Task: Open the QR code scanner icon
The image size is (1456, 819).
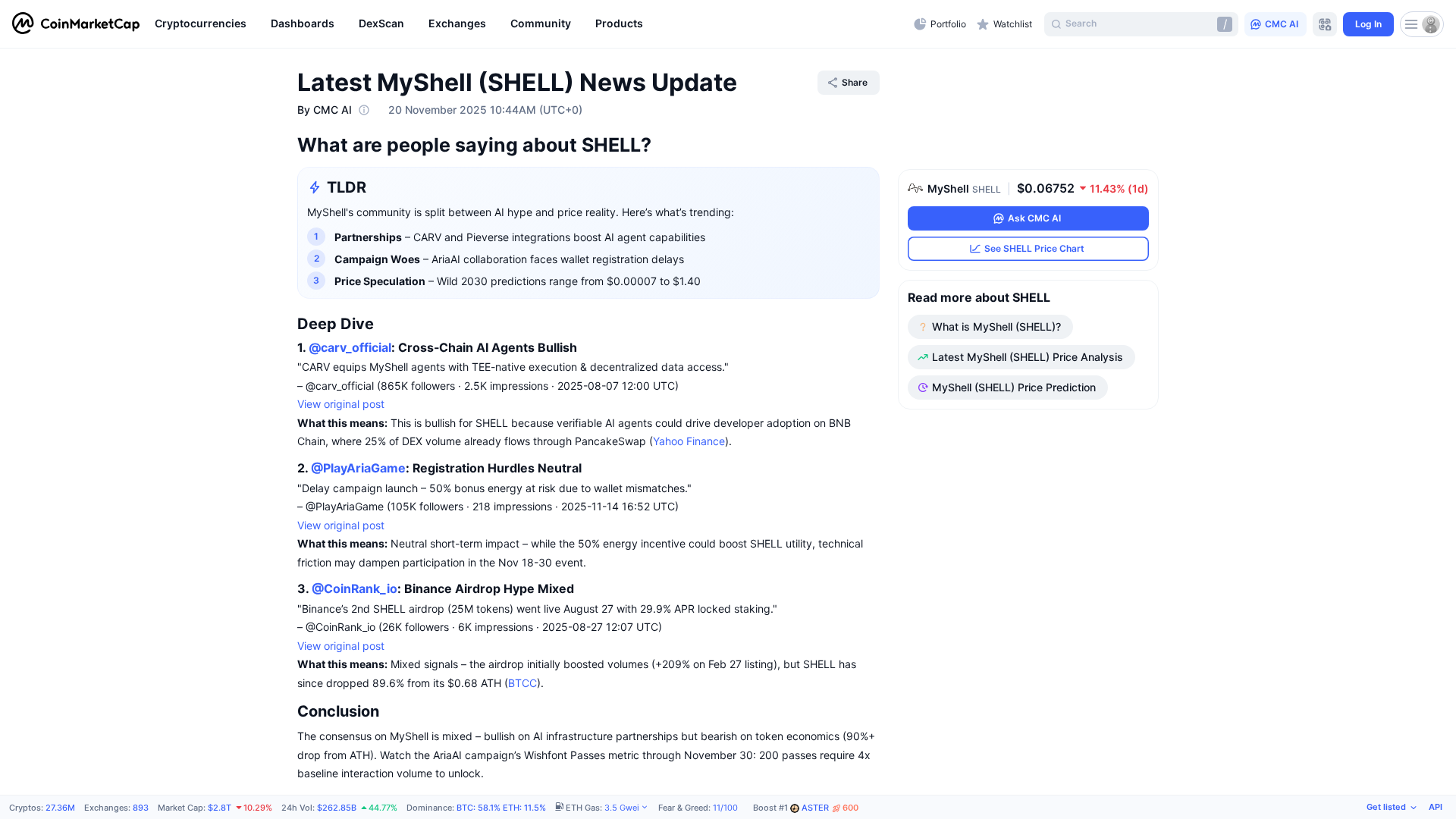Action: [1325, 24]
